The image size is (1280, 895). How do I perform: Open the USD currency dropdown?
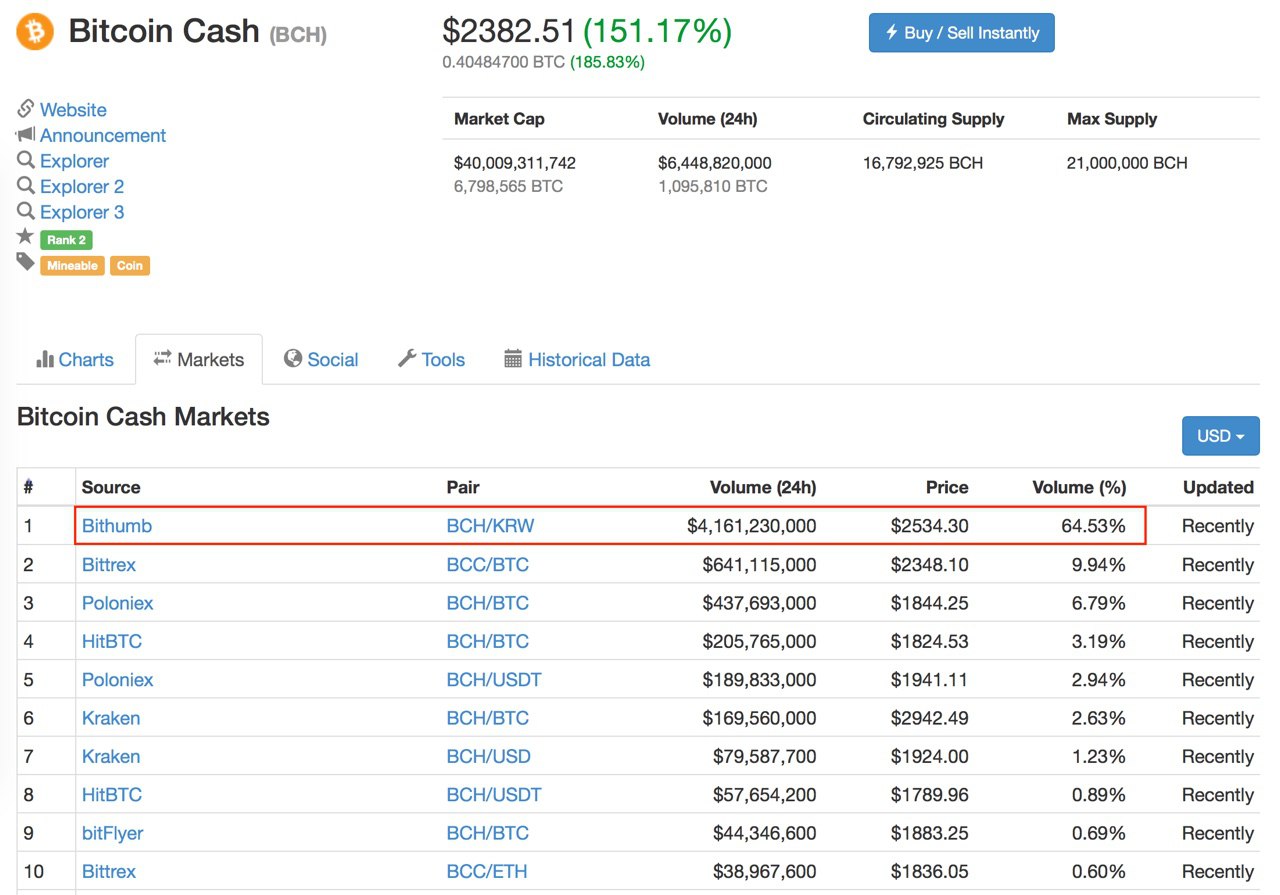(x=1220, y=436)
